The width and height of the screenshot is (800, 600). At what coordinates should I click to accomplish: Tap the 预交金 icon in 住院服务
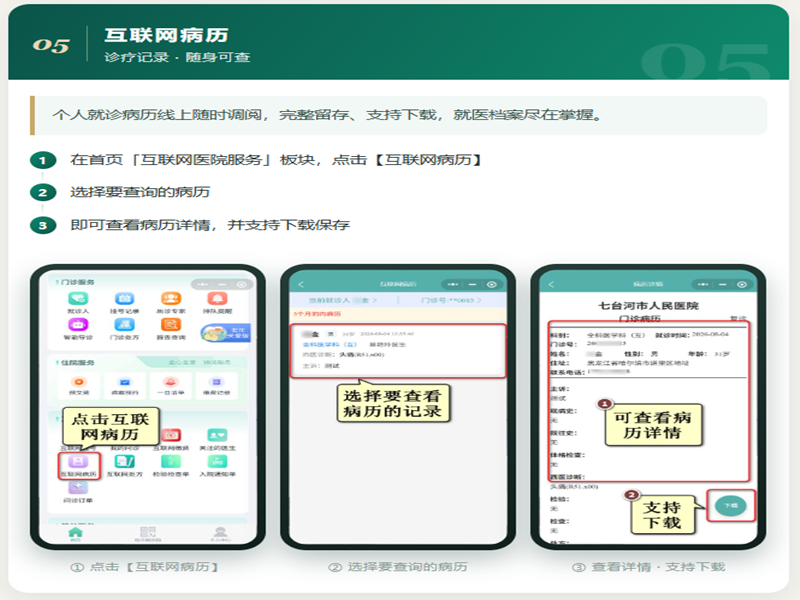79,382
